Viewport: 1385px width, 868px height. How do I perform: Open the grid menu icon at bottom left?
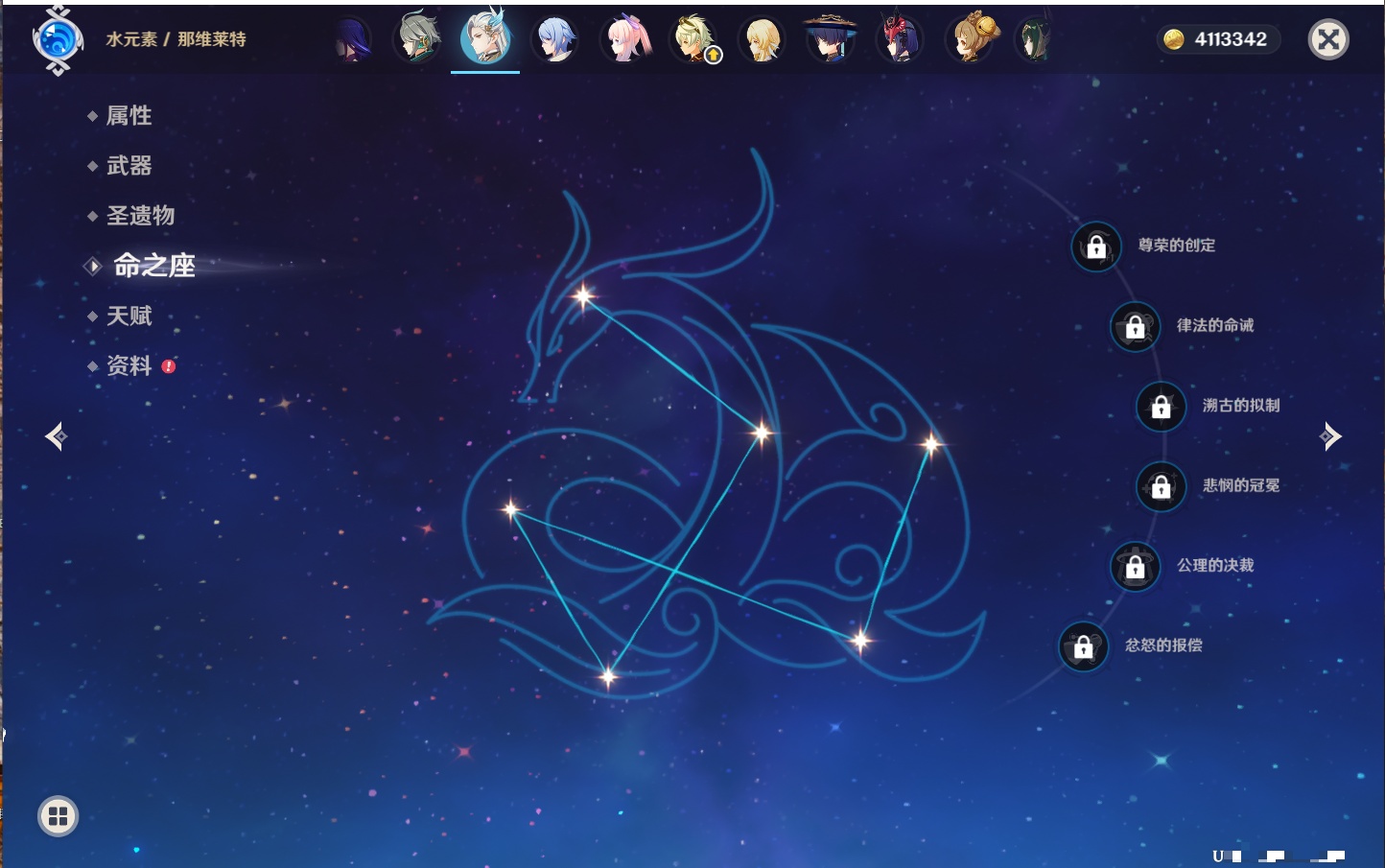(58, 816)
